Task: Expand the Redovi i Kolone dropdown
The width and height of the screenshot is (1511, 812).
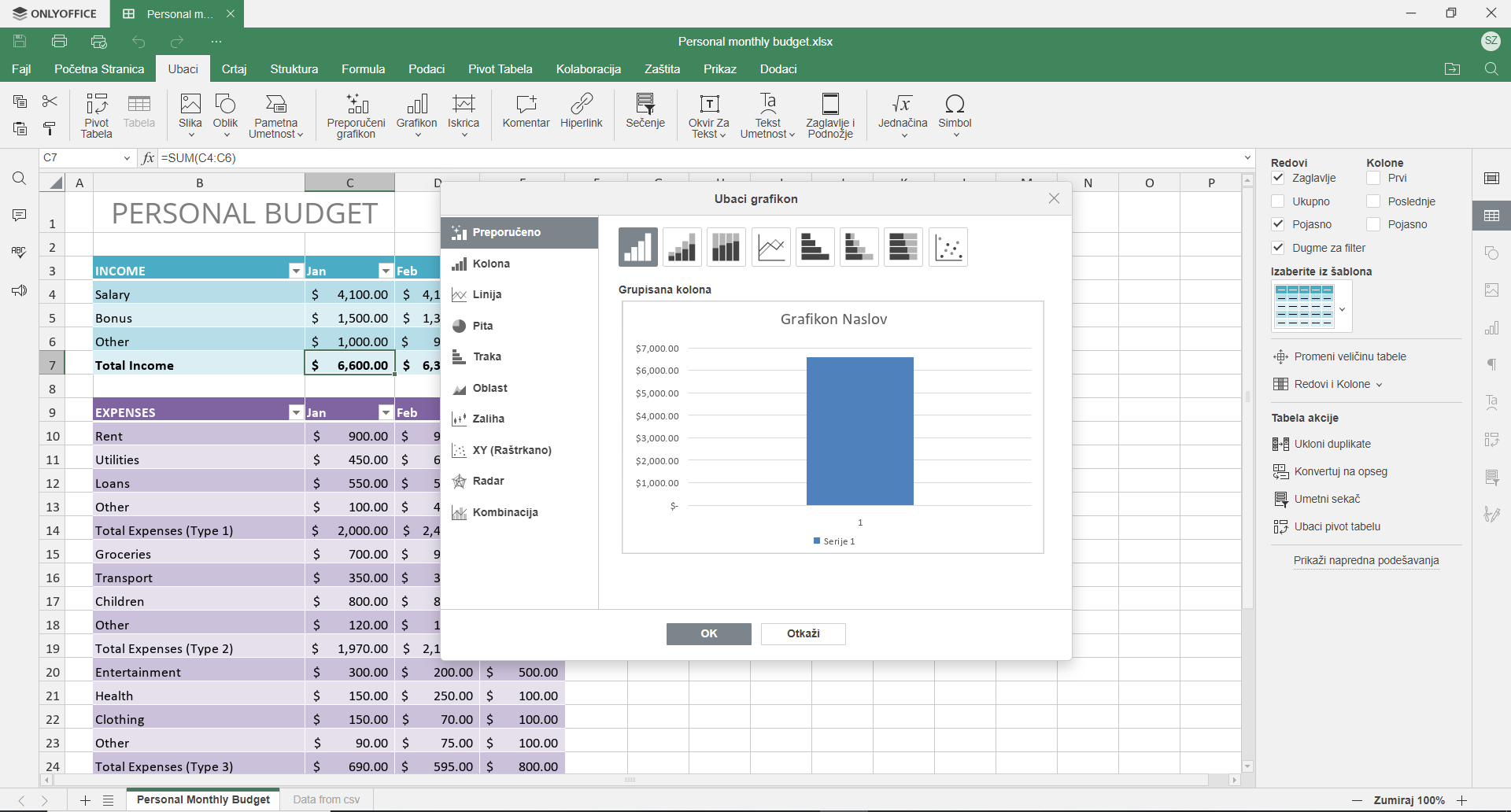Action: coord(1379,384)
